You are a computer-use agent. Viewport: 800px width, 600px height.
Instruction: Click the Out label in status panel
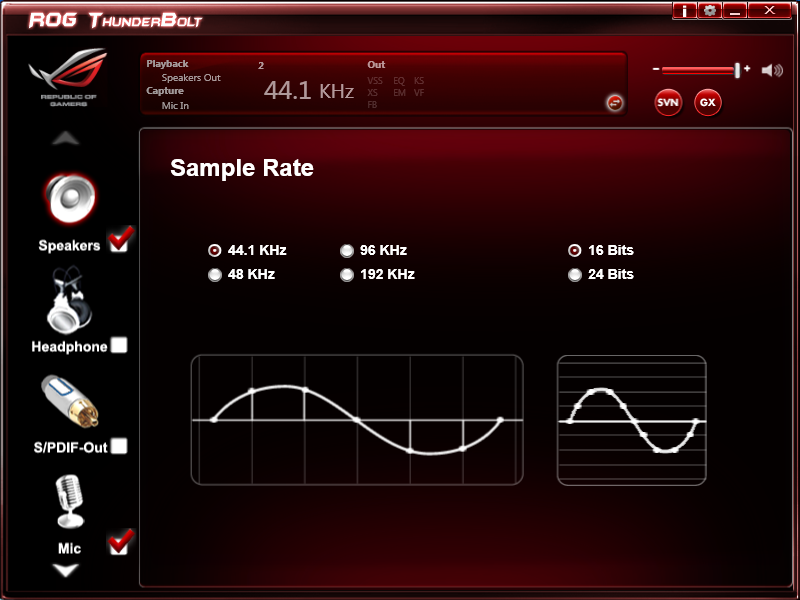(376, 65)
